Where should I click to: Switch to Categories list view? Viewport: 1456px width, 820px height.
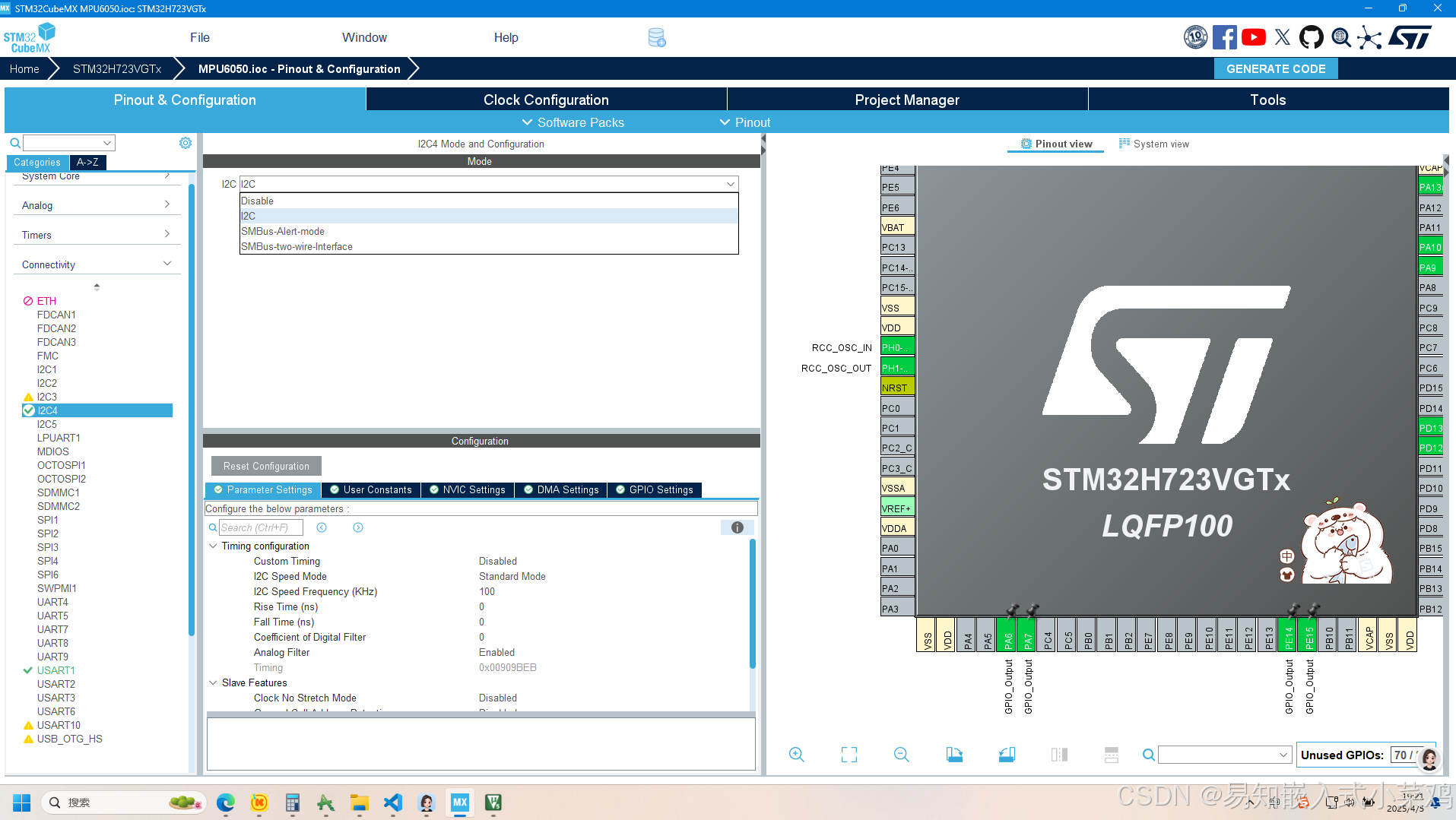click(x=37, y=162)
